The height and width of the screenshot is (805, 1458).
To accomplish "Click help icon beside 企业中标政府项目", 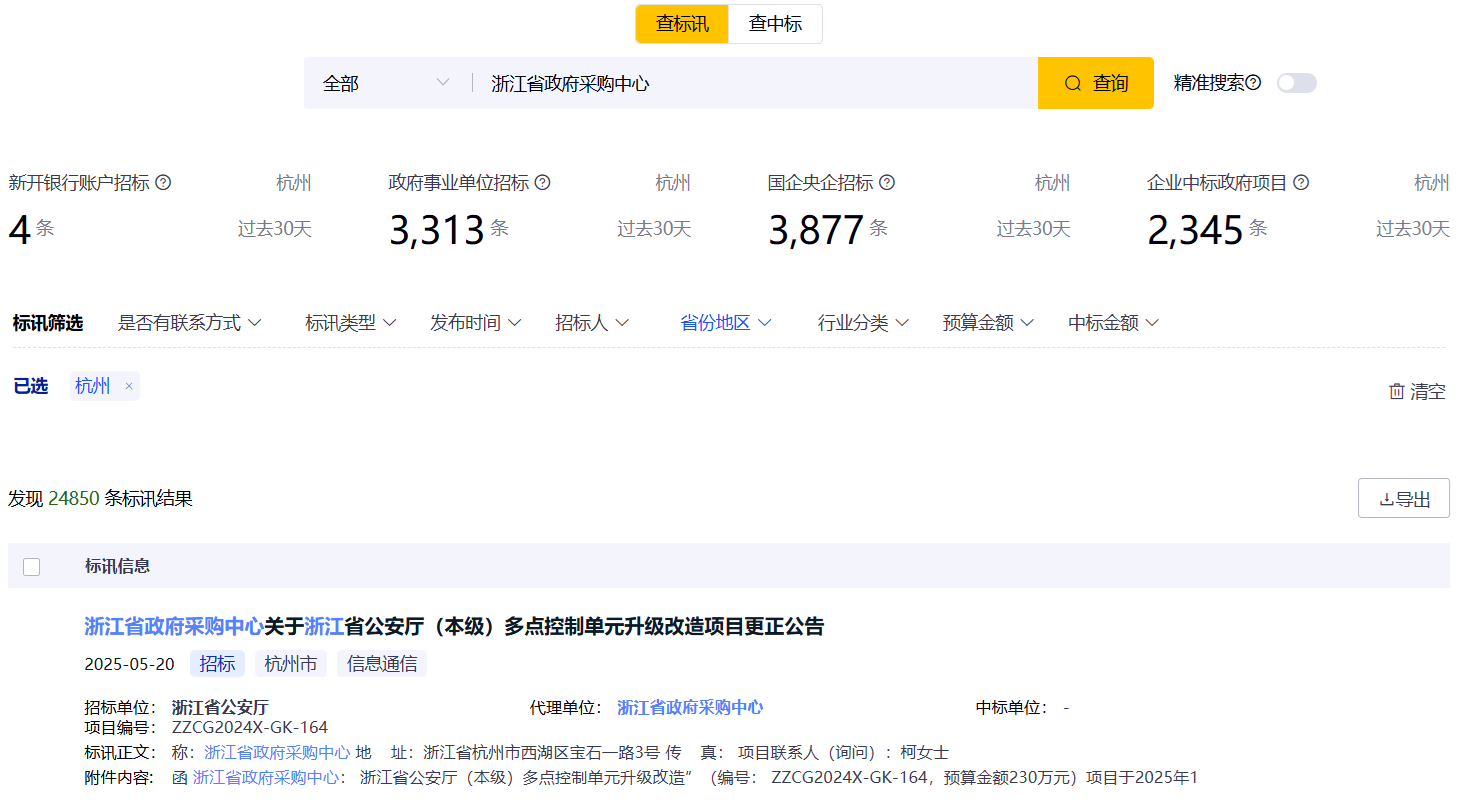I will pyautogui.click(x=1301, y=183).
